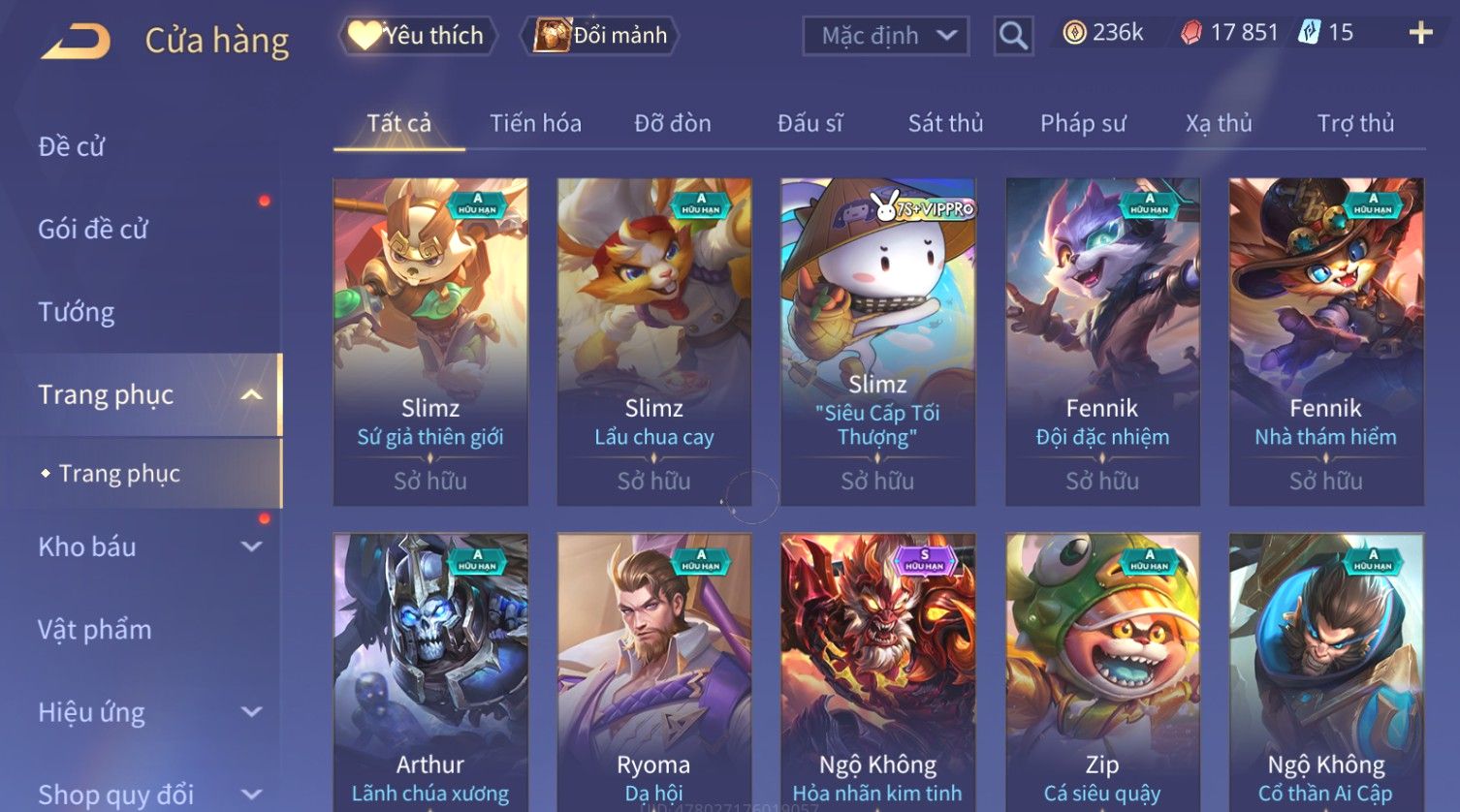Screen dimensions: 1460x812
Task: Tap the red gem currency icon
Action: point(1190,33)
